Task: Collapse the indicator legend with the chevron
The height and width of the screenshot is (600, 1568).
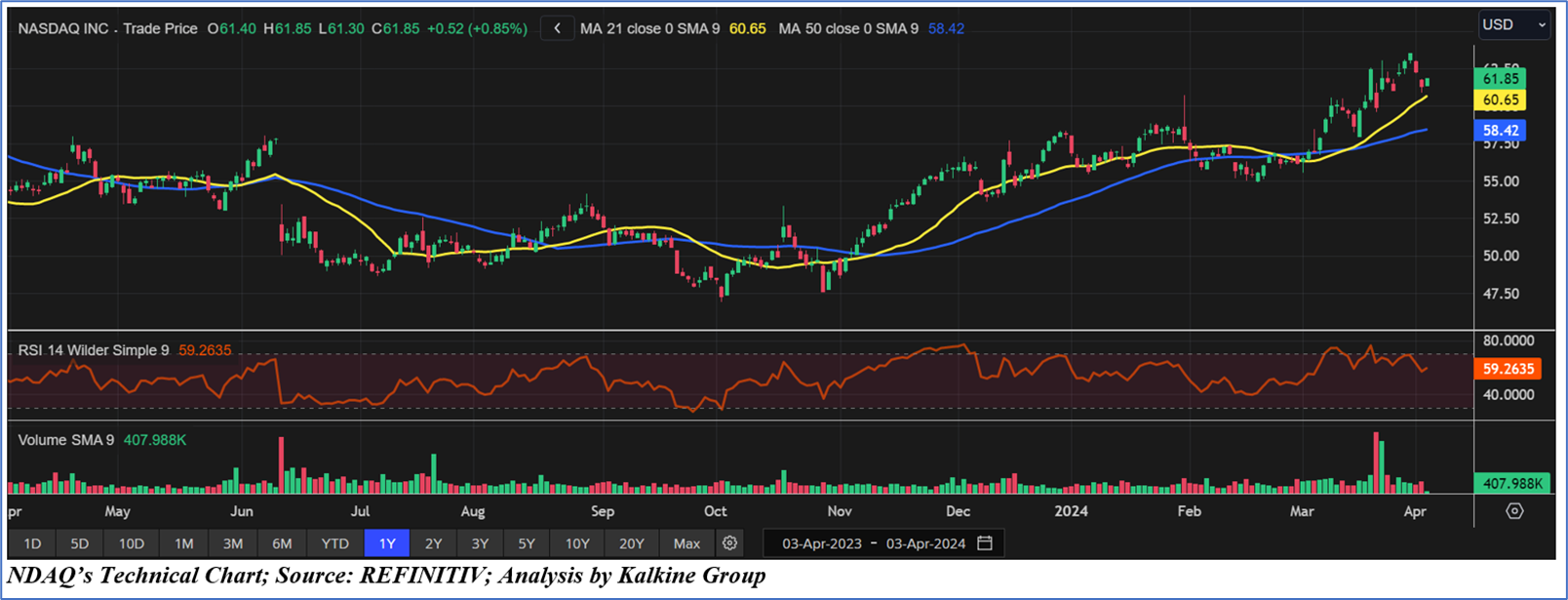Action: click(557, 29)
